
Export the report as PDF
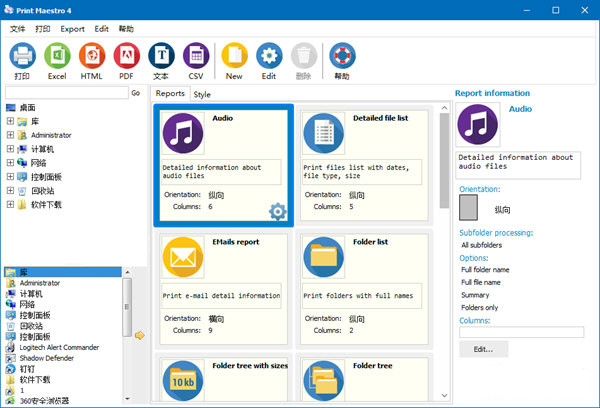126,56
